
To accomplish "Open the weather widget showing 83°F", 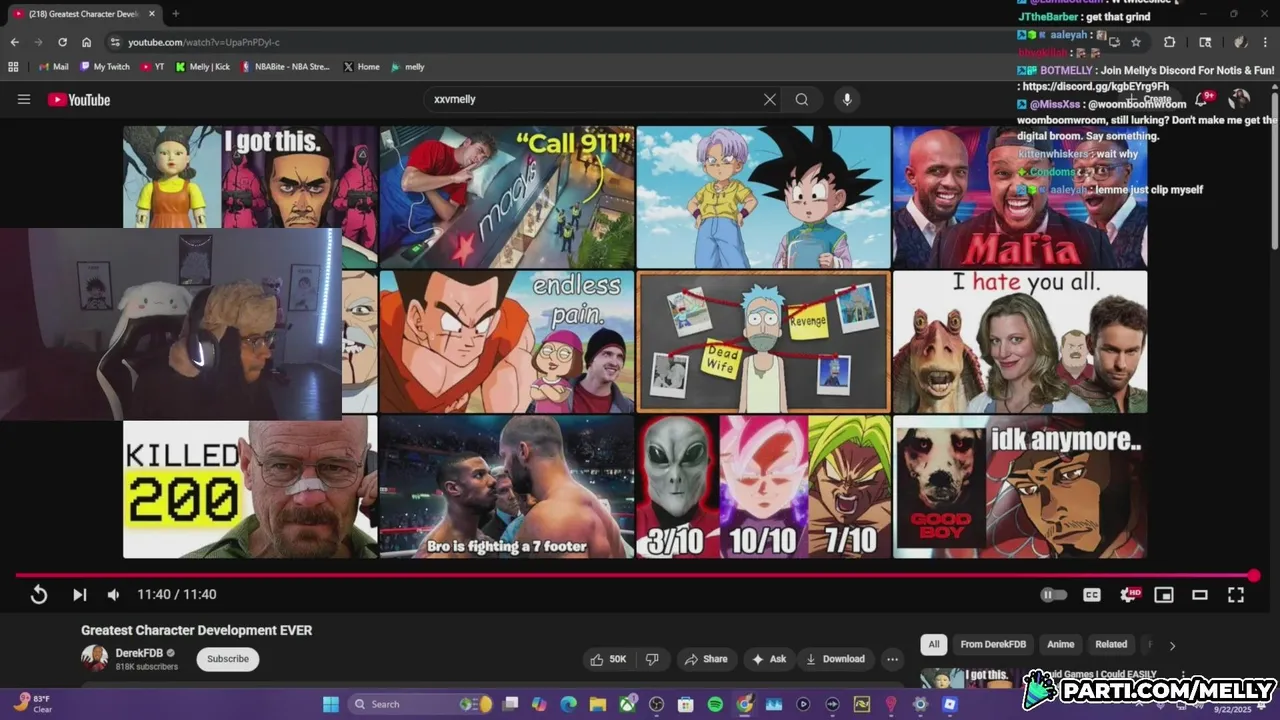I will [32, 704].
